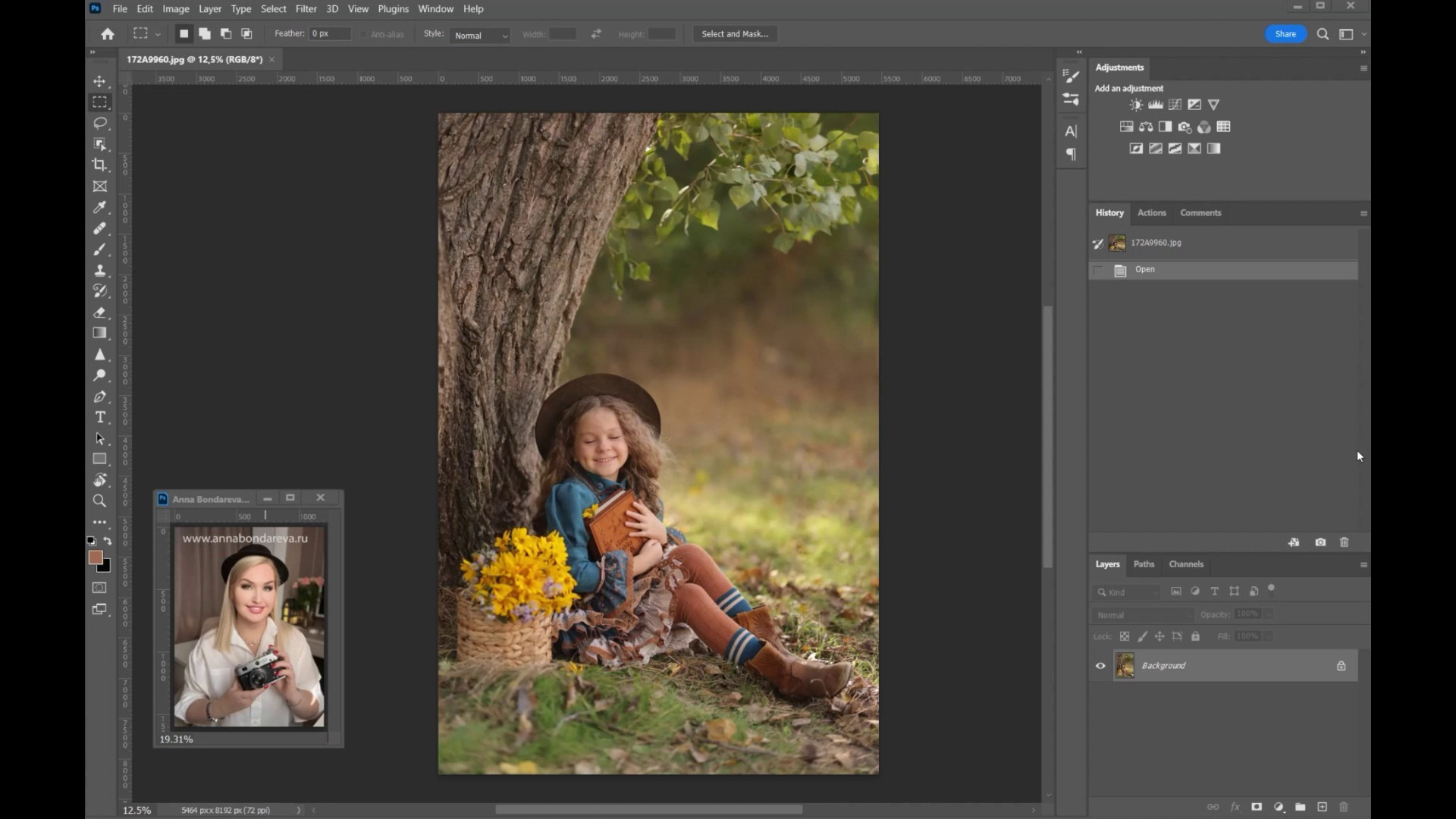Select the Eraser tool

[x=99, y=312]
